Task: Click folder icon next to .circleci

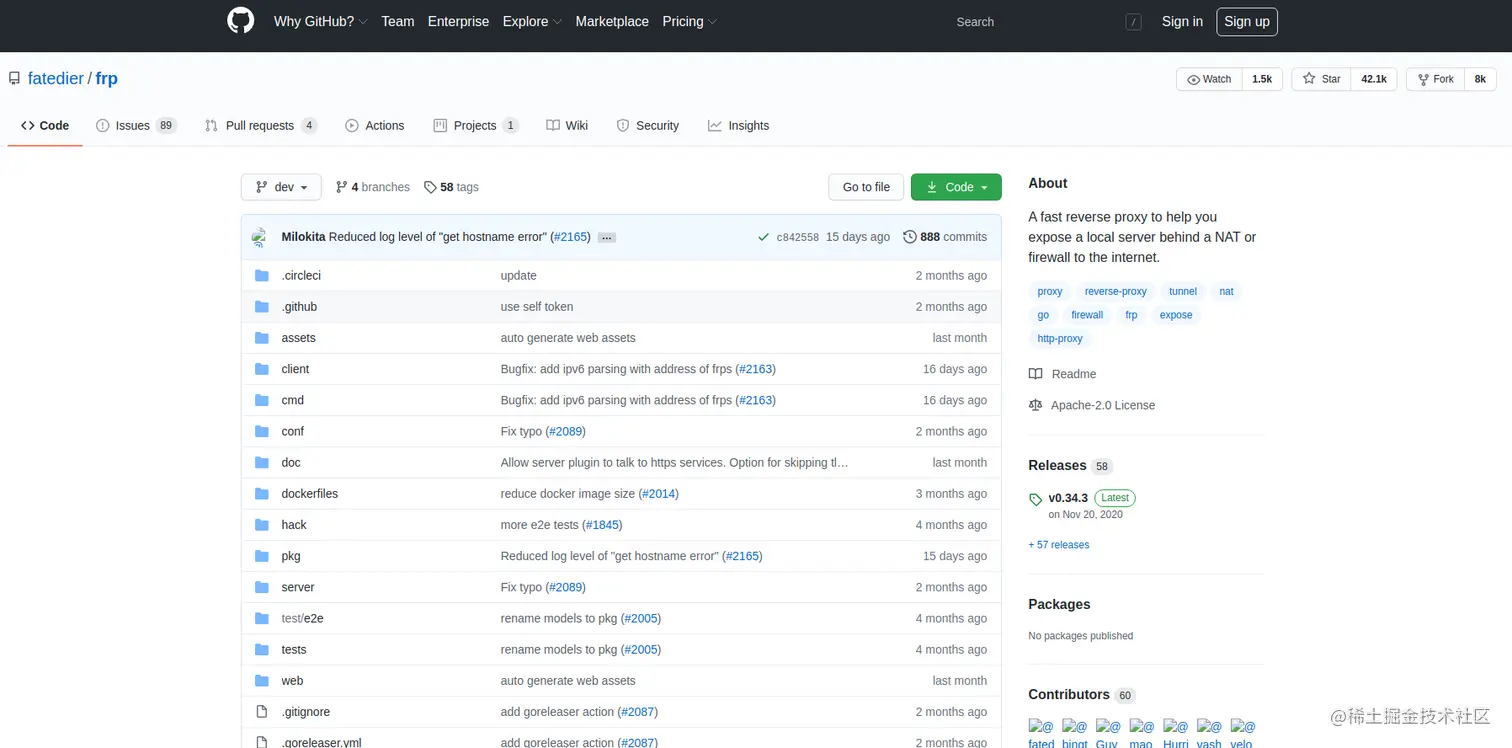Action: [262, 276]
